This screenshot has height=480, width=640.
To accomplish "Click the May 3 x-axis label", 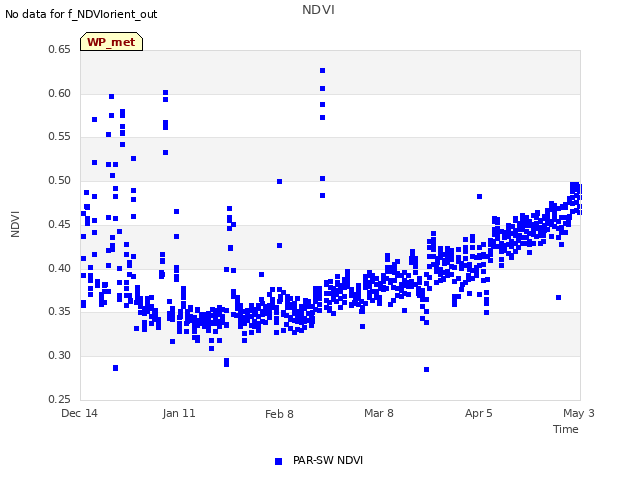I will [x=579, y=413].
